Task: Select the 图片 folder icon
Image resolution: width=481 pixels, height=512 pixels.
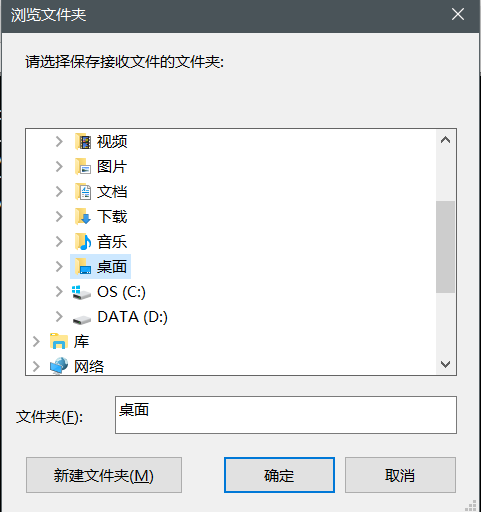Action: pyautogui.click(x=83, y=167)
